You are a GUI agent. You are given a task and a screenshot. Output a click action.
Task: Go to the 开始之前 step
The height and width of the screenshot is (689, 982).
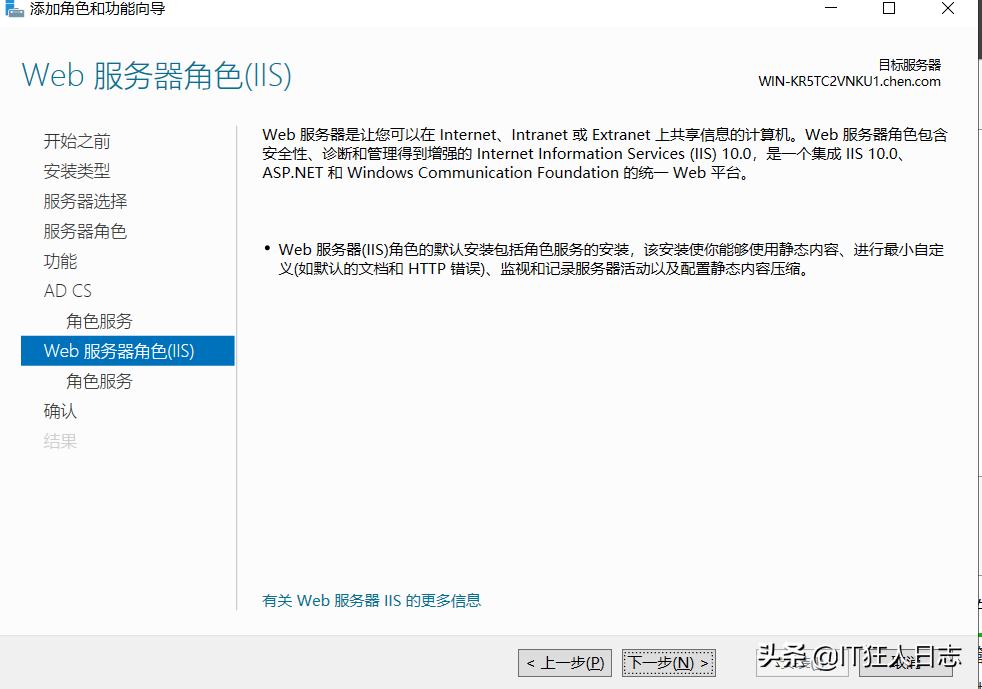click(77, 142)
